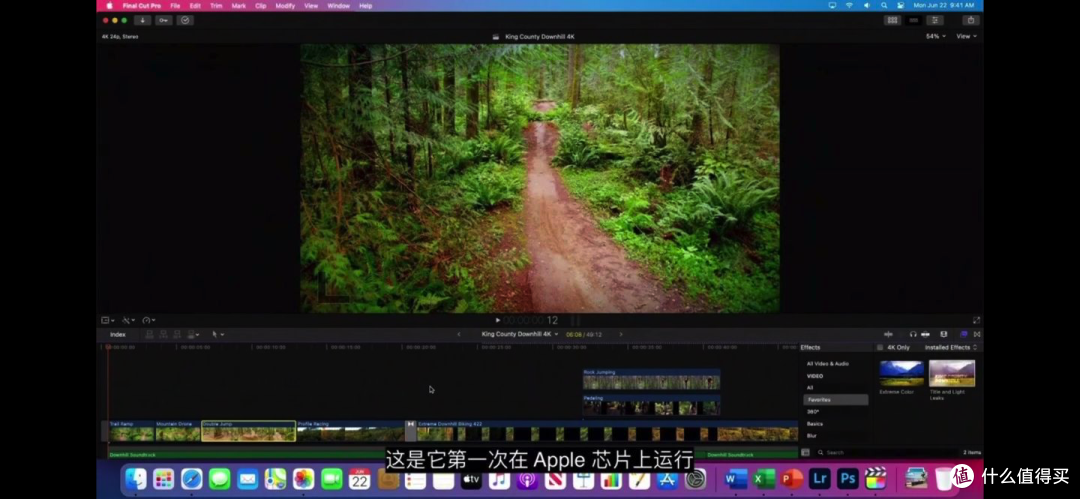Toggle snapping in the timeline
This screenshot has height=499, width=1080.
click(925, 334)
